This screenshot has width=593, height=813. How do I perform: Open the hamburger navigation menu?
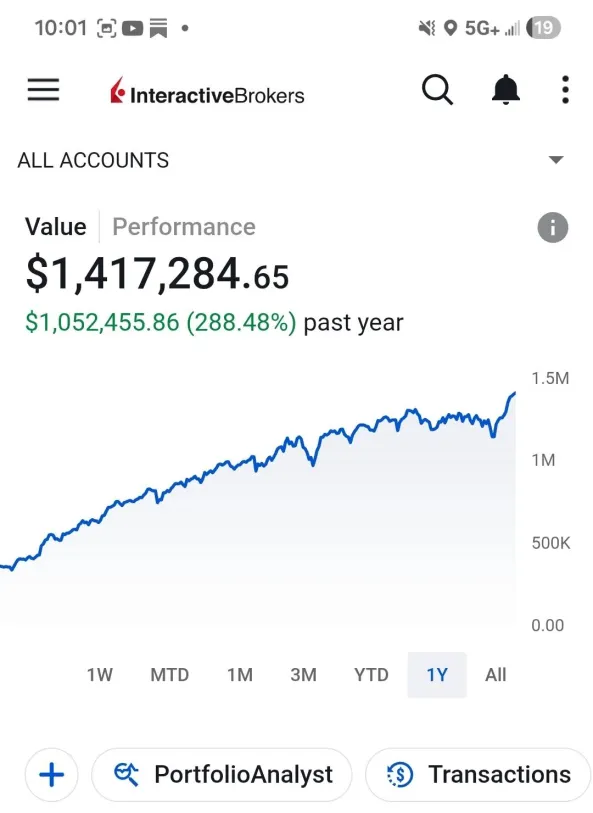pyautogui.click(x=44, y=90)
